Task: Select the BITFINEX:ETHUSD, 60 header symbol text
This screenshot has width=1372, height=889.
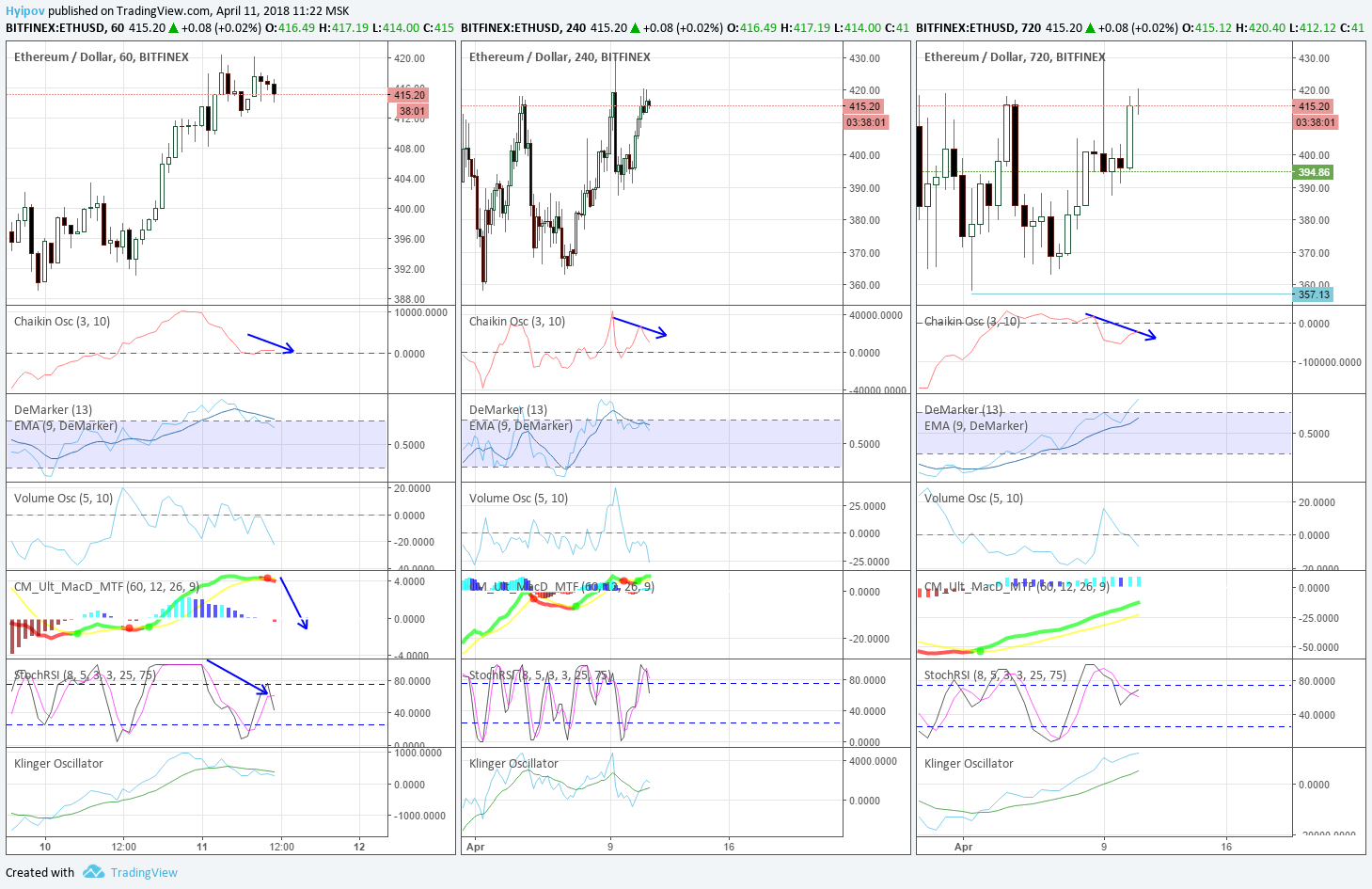Action: pyautogui.click(x=65, y=27)
